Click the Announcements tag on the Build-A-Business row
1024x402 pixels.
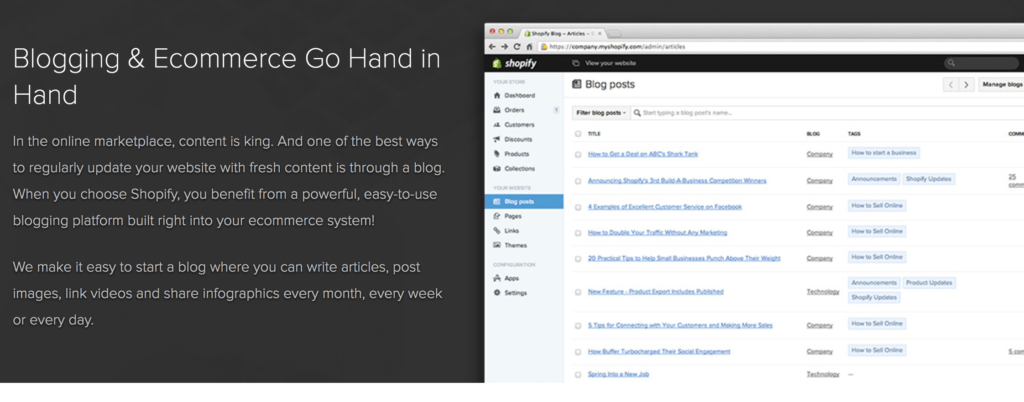(x=874, y=179)
